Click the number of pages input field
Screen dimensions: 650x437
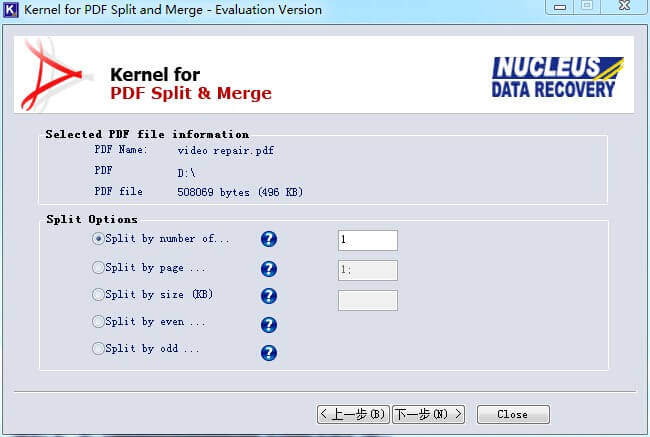[x=368, y=240]
